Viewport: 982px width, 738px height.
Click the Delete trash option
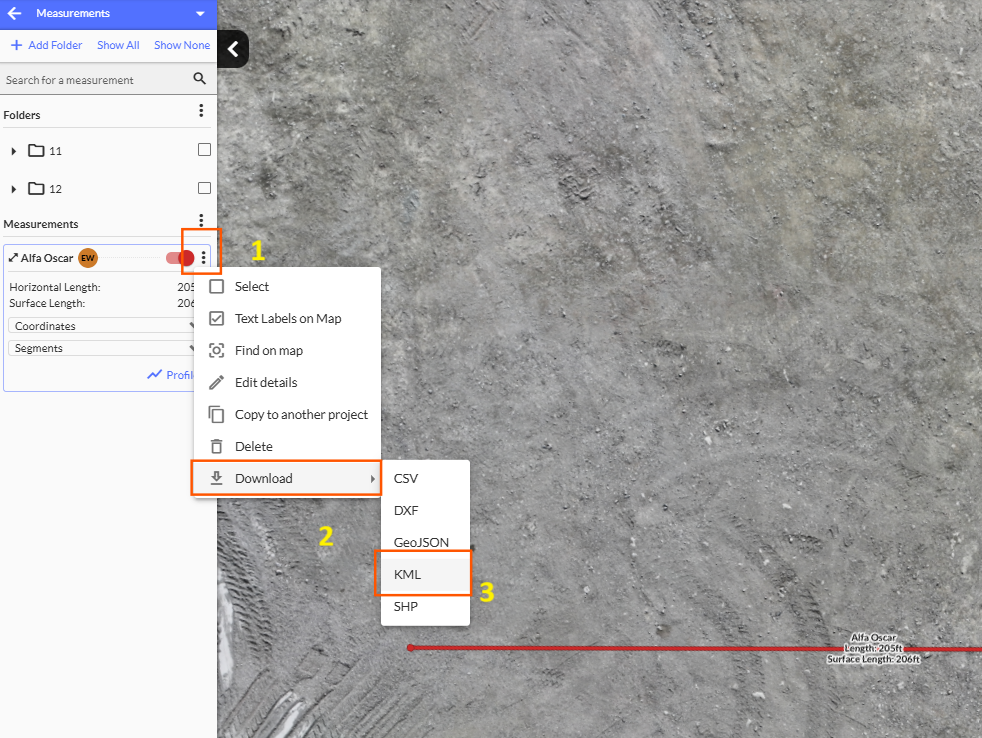252,446
